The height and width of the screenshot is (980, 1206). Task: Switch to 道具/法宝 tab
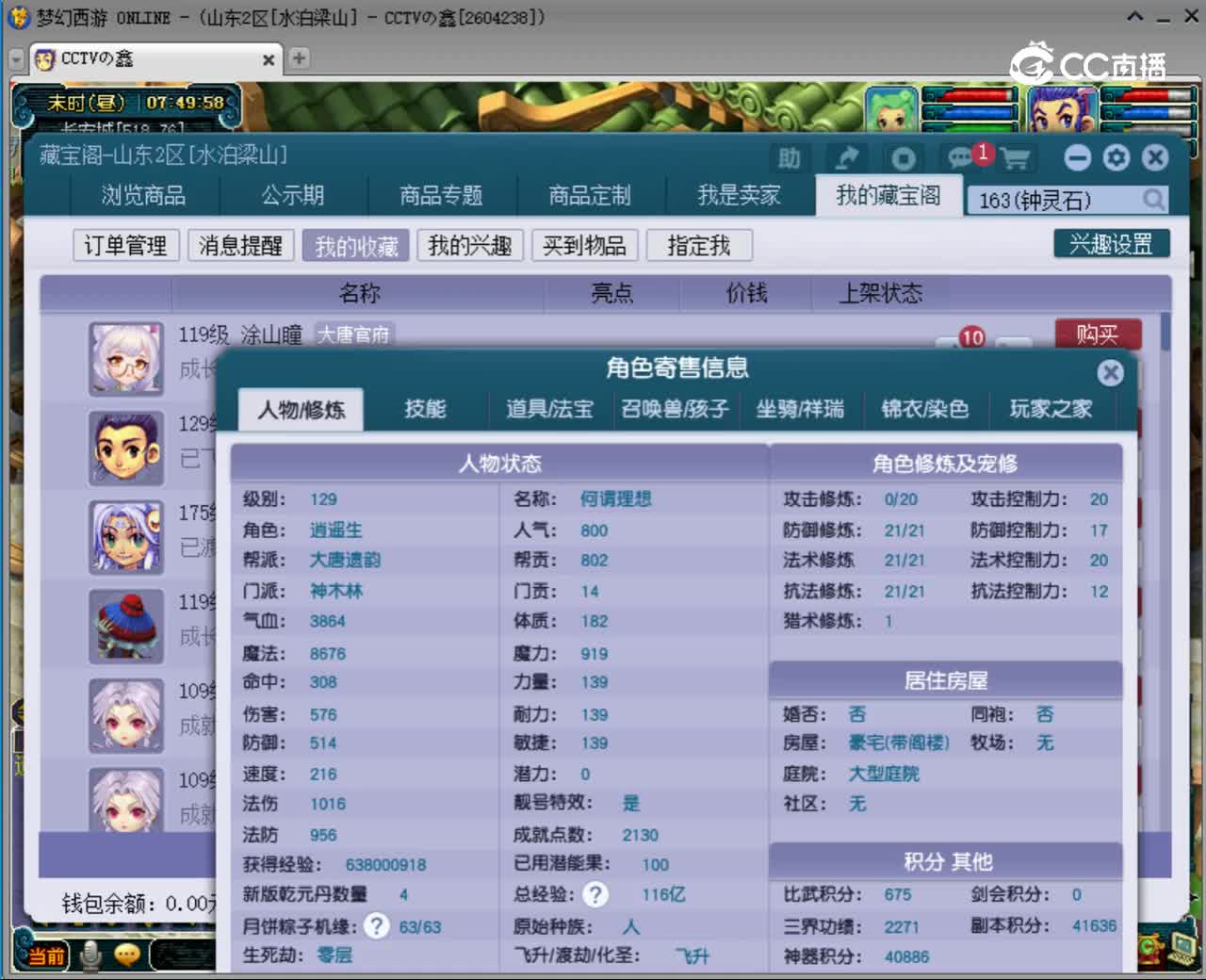550,409
